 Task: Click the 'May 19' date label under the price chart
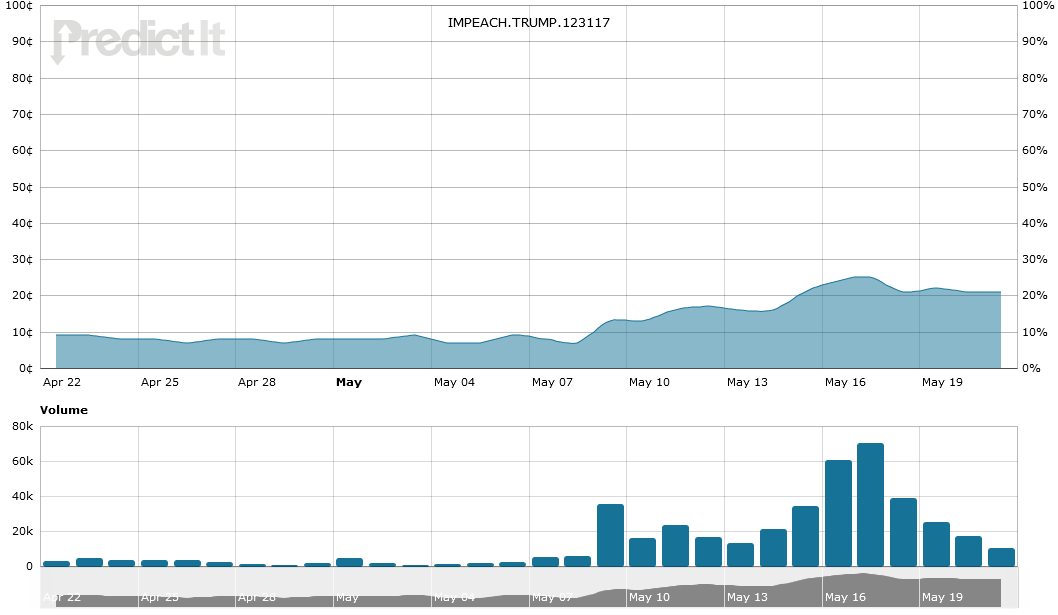[x=942, y=382]
